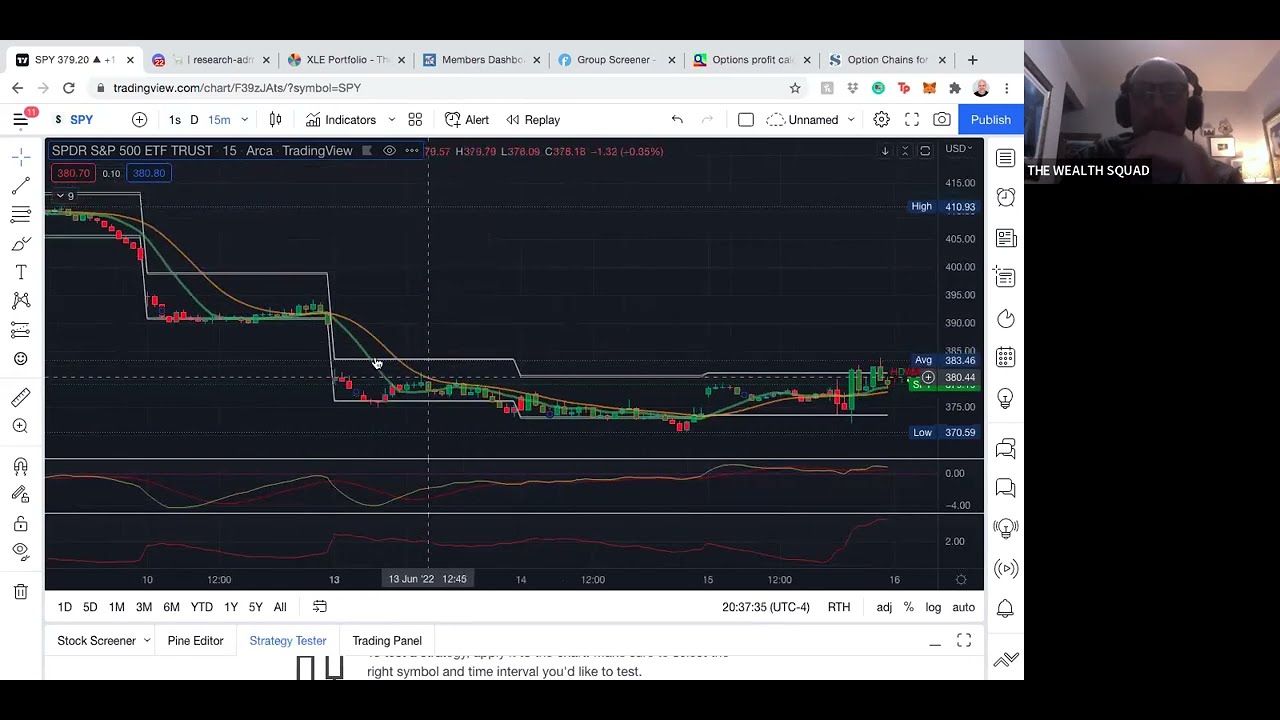The image size is (1280, 720).
Task: Undo the last chart action
Action: [x=677, y=120]
